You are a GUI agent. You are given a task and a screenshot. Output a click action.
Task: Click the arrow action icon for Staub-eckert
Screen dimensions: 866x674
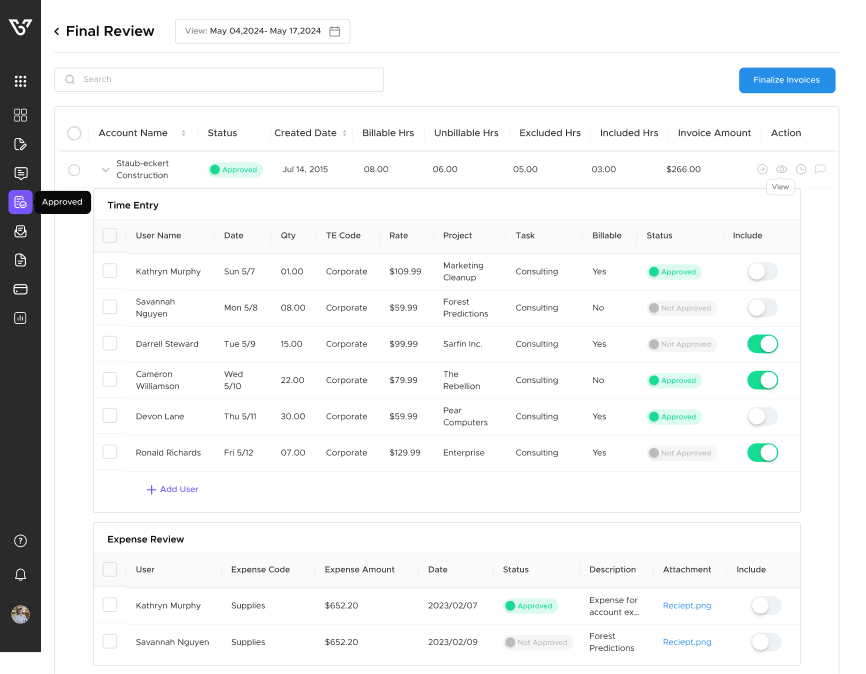[762, 170]
